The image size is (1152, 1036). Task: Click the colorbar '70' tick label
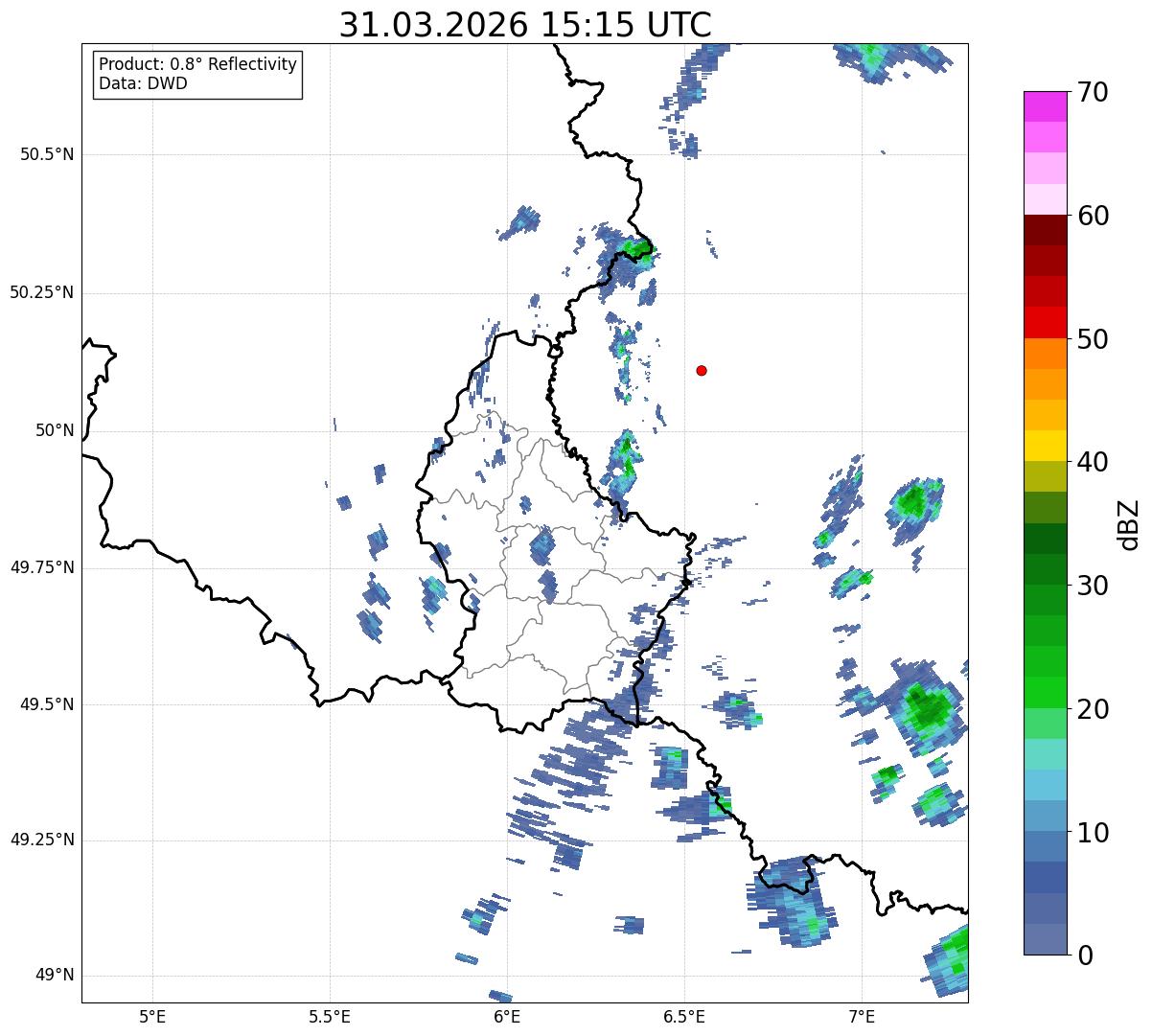pos(1093,92)
